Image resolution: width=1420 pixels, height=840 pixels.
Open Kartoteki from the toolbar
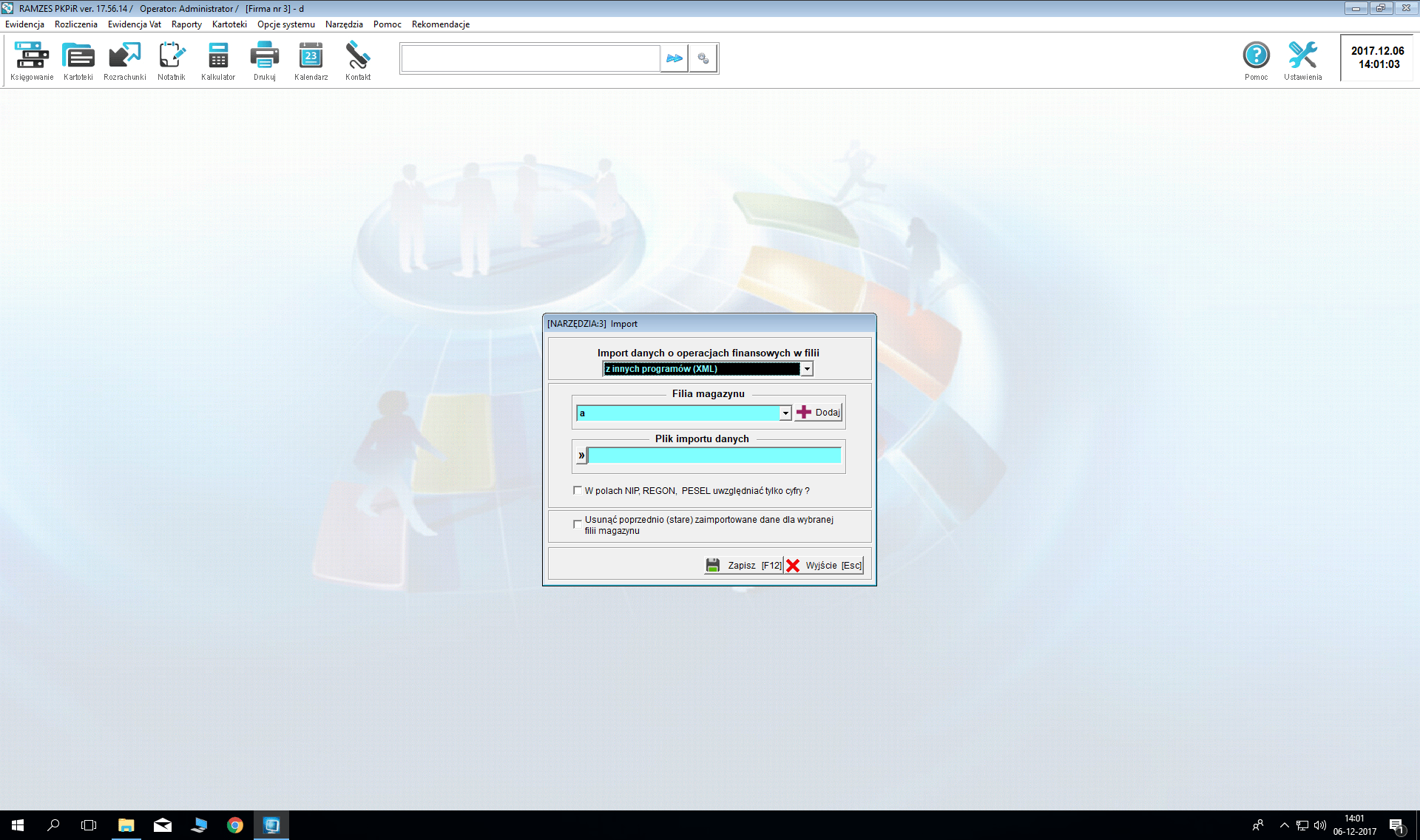pyautogui.click(x=78, y=56)
